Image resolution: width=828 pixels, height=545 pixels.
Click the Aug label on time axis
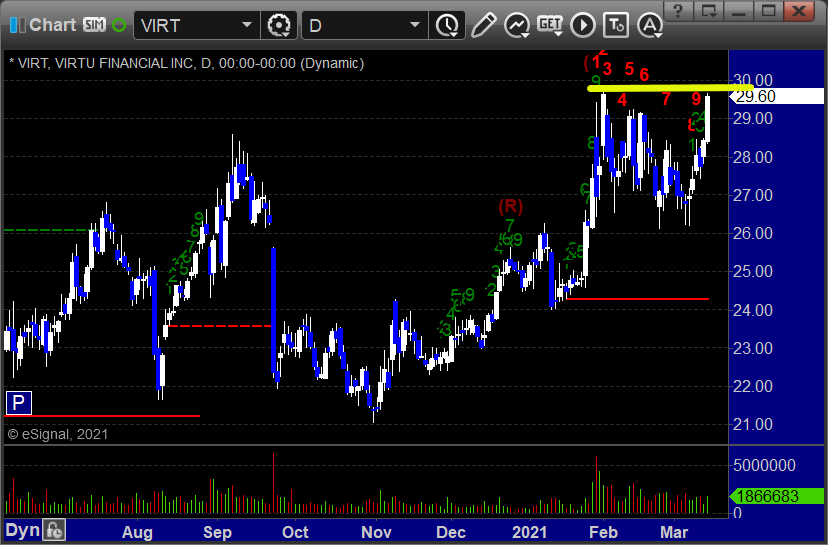tap(137, 532)
